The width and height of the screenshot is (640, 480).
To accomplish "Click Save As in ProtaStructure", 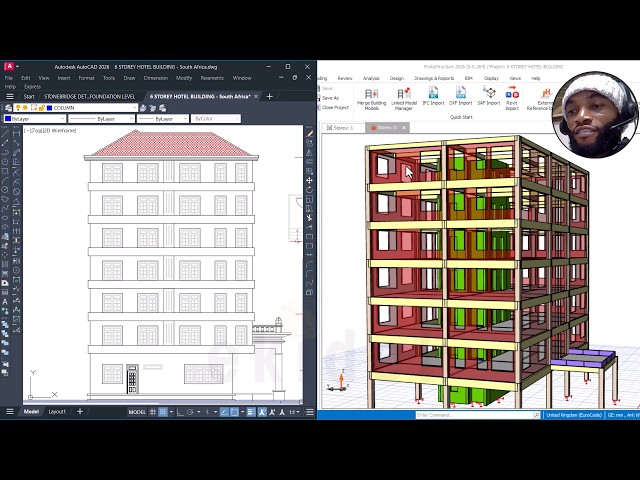I will (330, 98).
